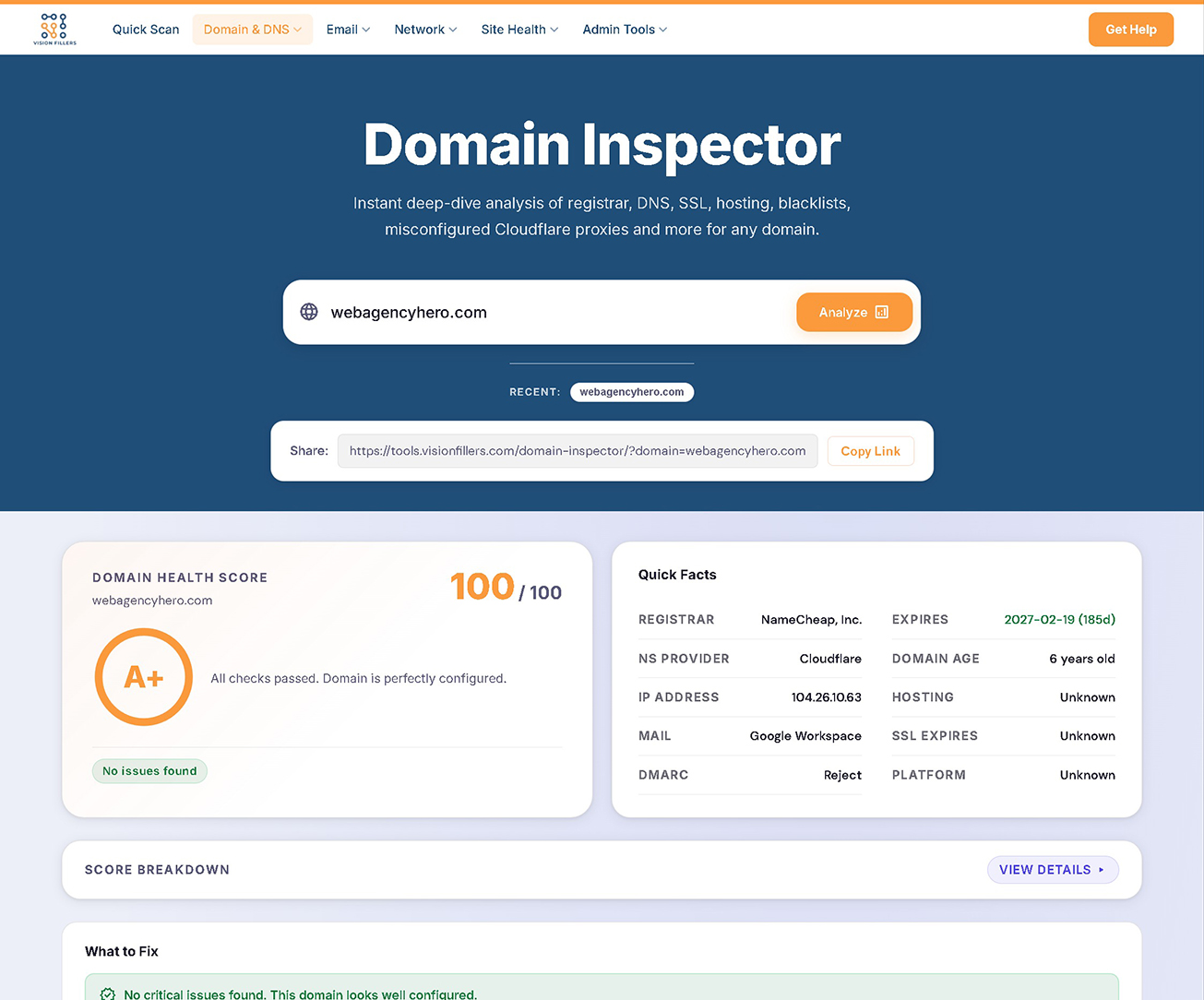This screenshot has width=1204, height=1000.
Task: Click the Unknown value for HOSTING
Action: [1088, 697]
